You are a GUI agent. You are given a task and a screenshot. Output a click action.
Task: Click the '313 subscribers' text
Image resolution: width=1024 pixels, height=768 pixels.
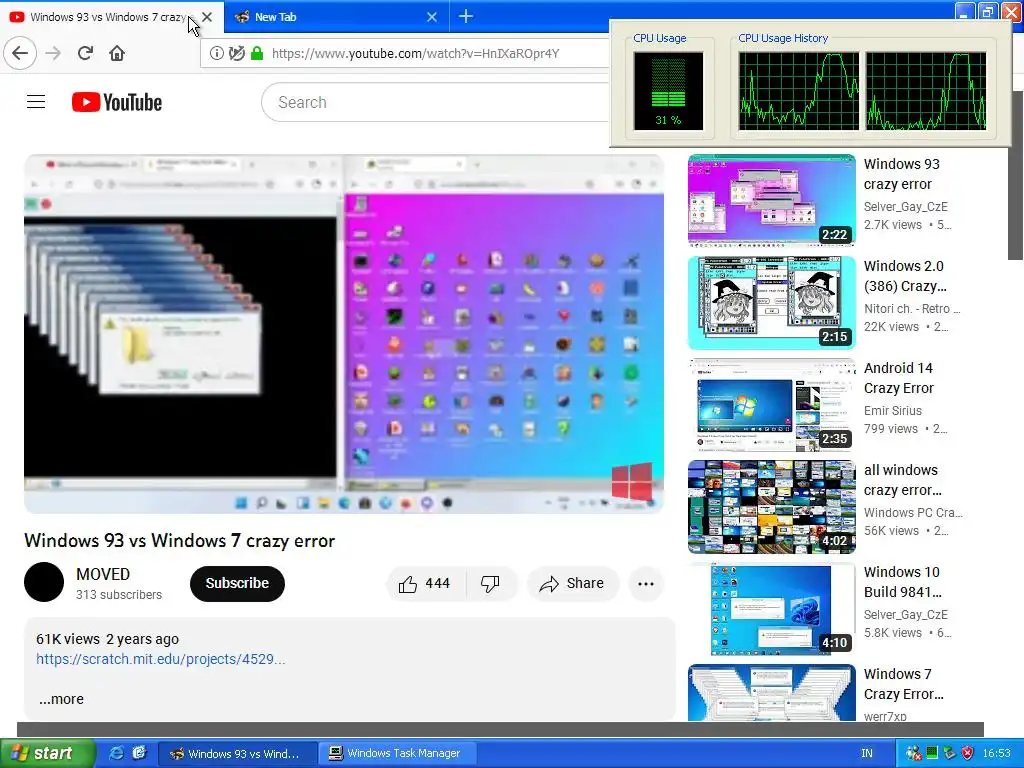(x=119, y=594)
